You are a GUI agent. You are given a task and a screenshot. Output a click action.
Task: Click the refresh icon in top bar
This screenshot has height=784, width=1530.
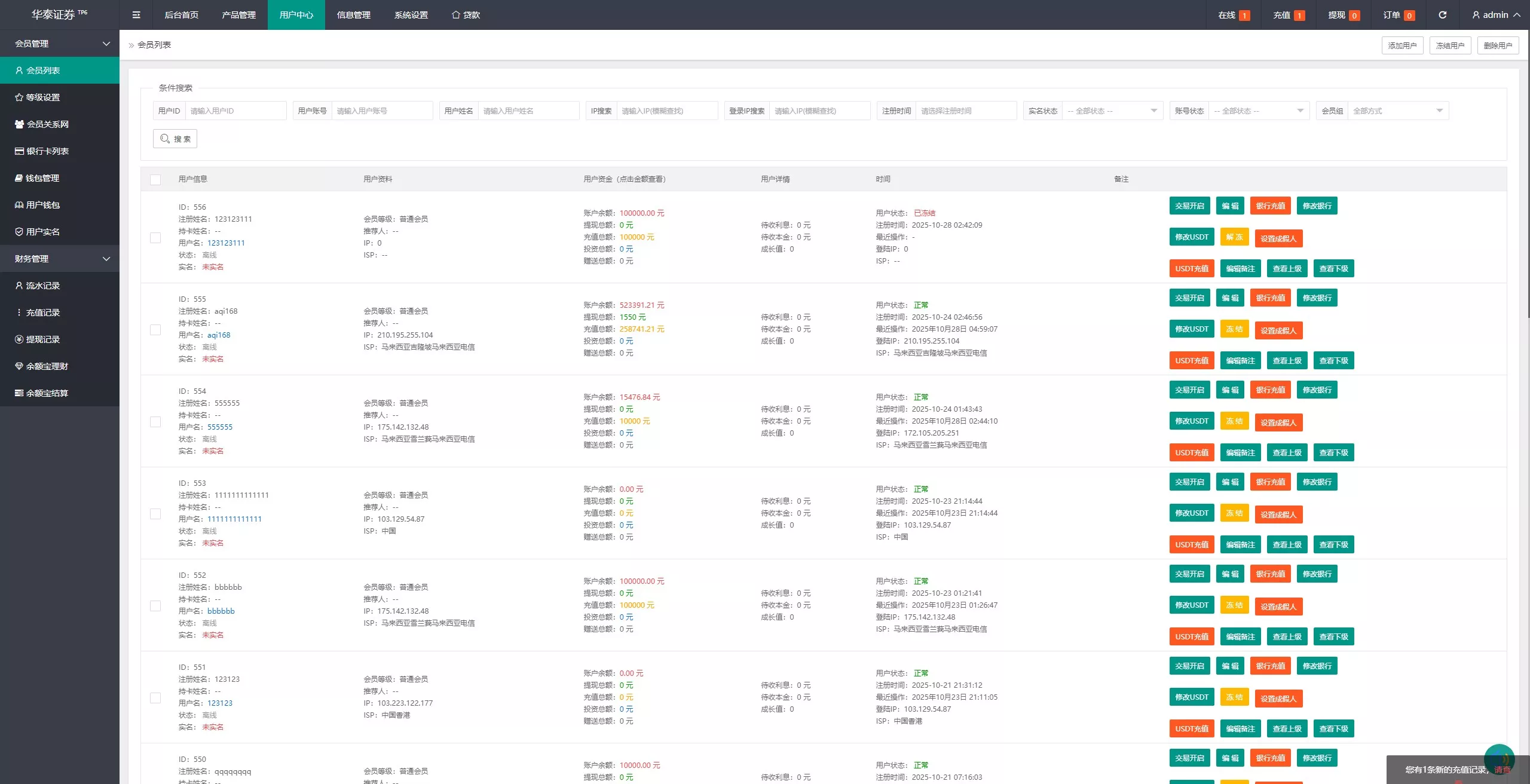(1442, 15)
